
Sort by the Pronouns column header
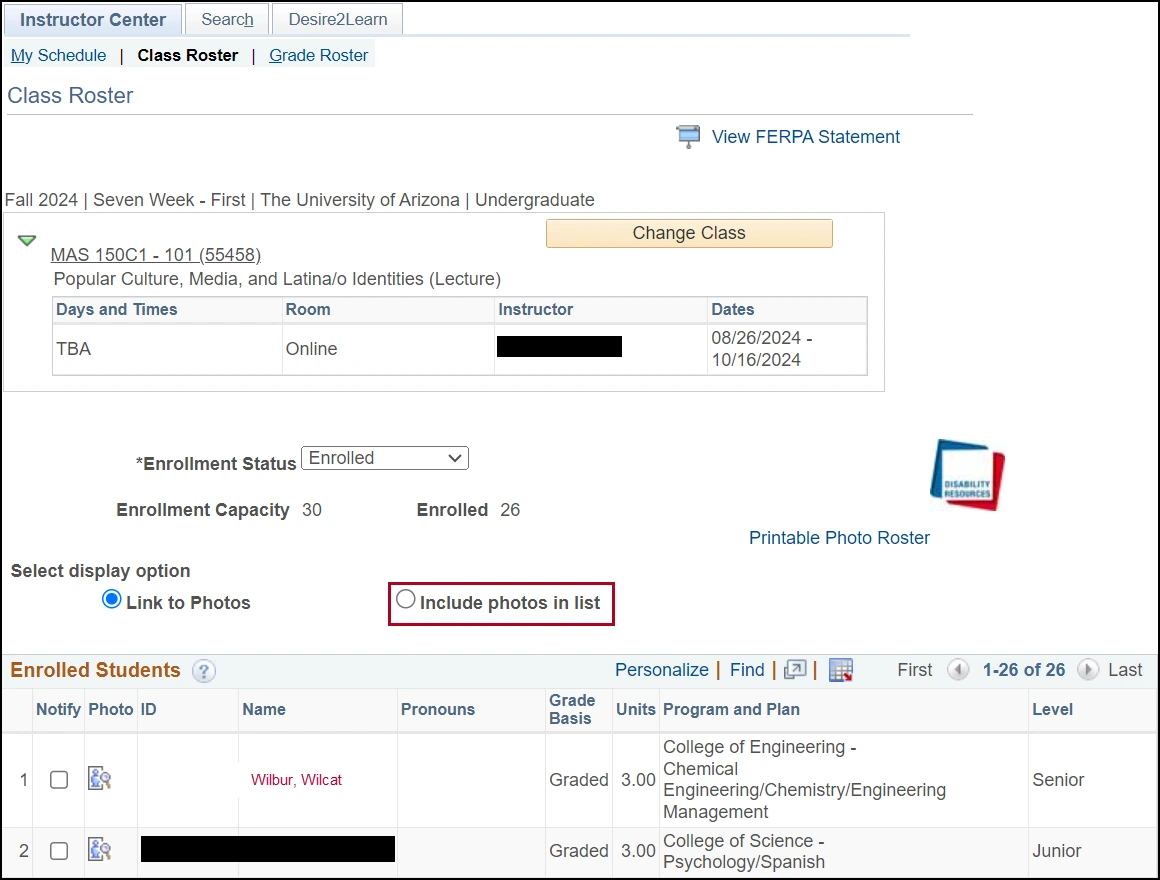[x=437, y=709]
